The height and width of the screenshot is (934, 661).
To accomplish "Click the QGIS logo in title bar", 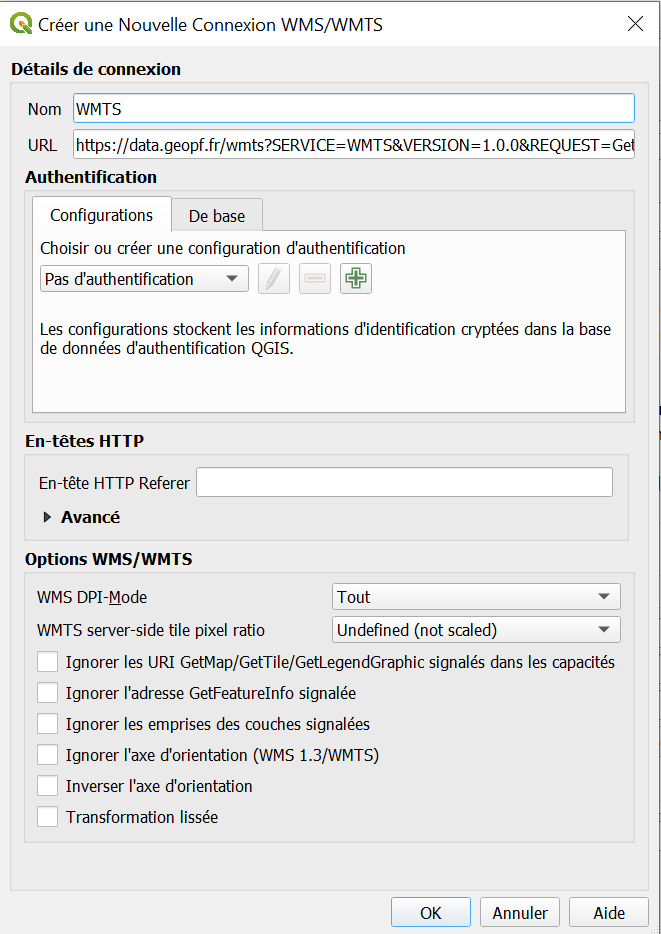I will [21, 23].
